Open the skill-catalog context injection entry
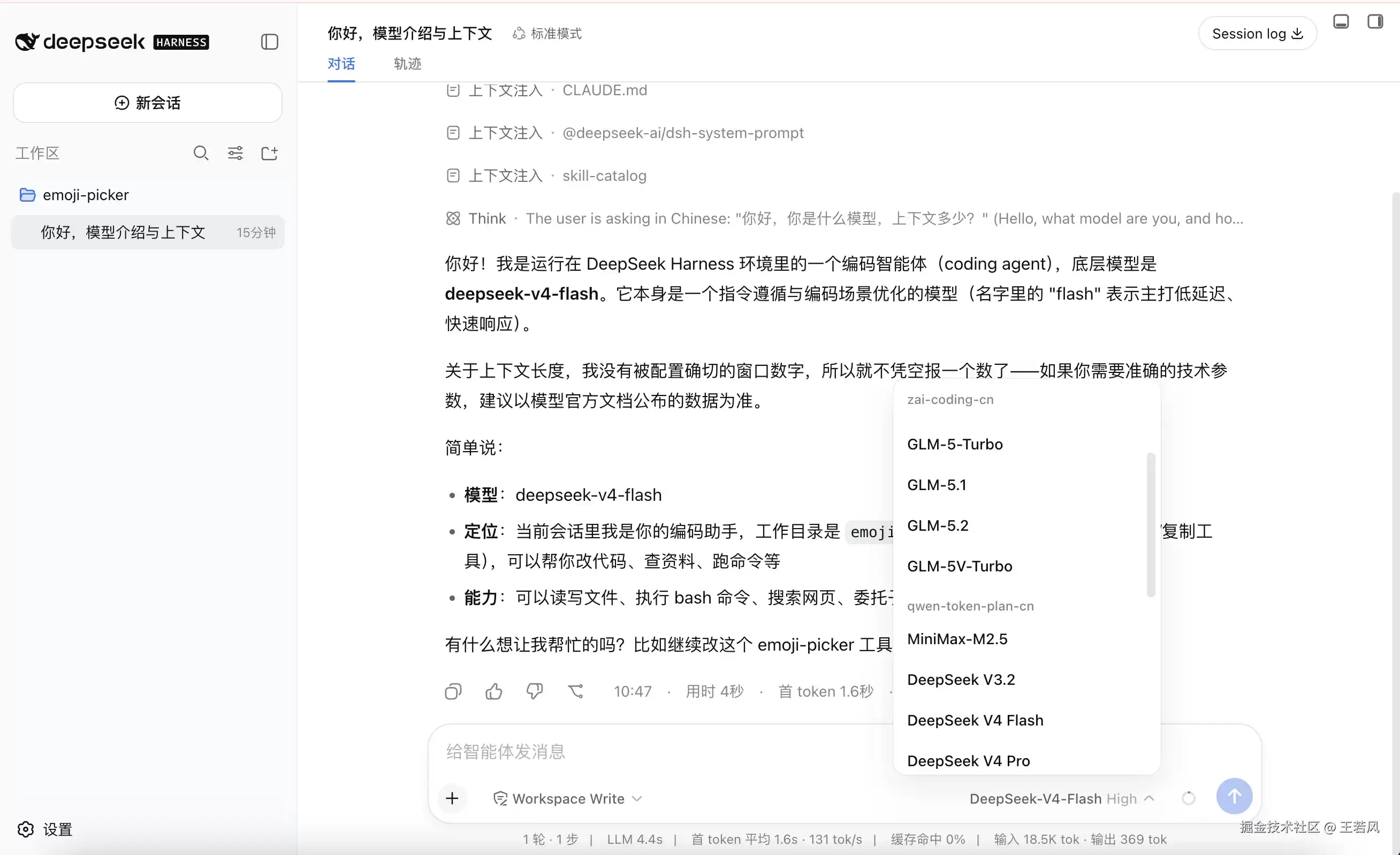Viewport: 1400px width, 855px height. pos(546,175)
